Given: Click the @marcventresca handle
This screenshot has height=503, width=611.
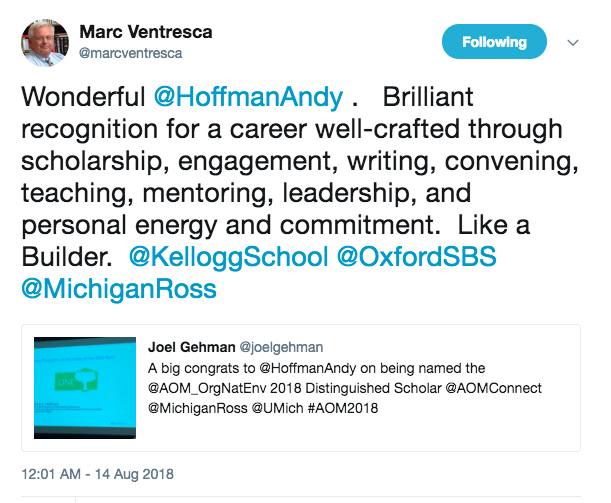Looking at the screenshot, I should (130, 53).
